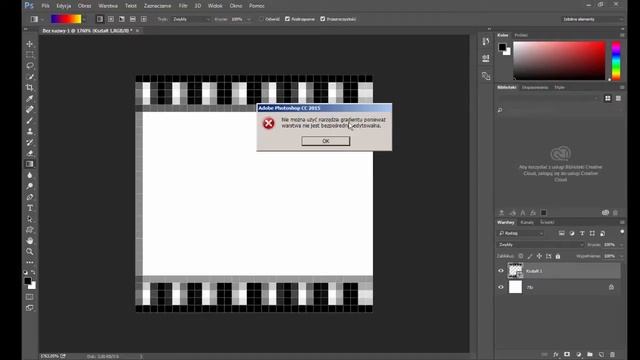Open the Edycja menu
This screenshot has width=640, height=360.
[63, 6]
